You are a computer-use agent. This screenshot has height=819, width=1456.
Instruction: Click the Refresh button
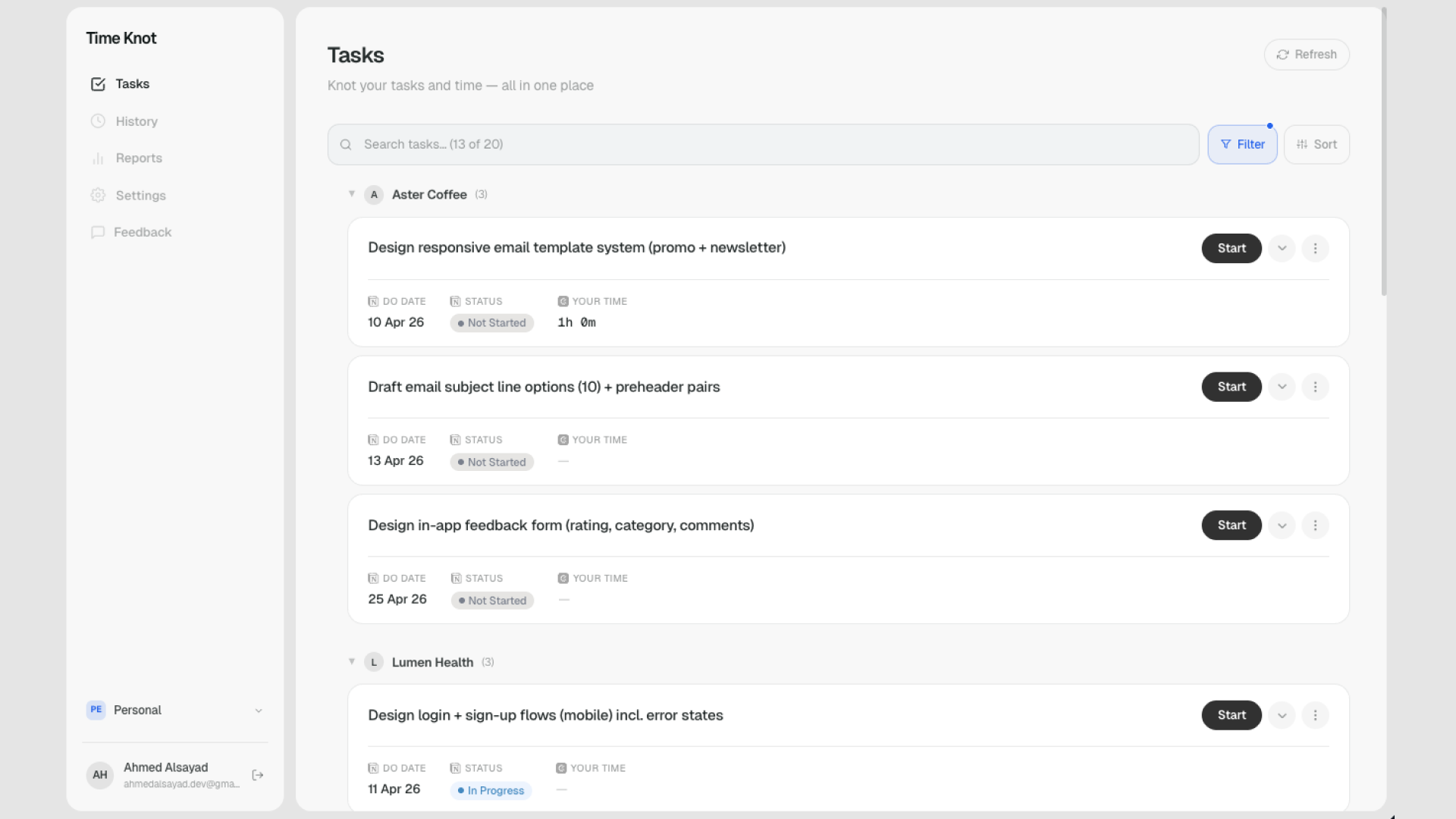click(x=1307, y=55)
